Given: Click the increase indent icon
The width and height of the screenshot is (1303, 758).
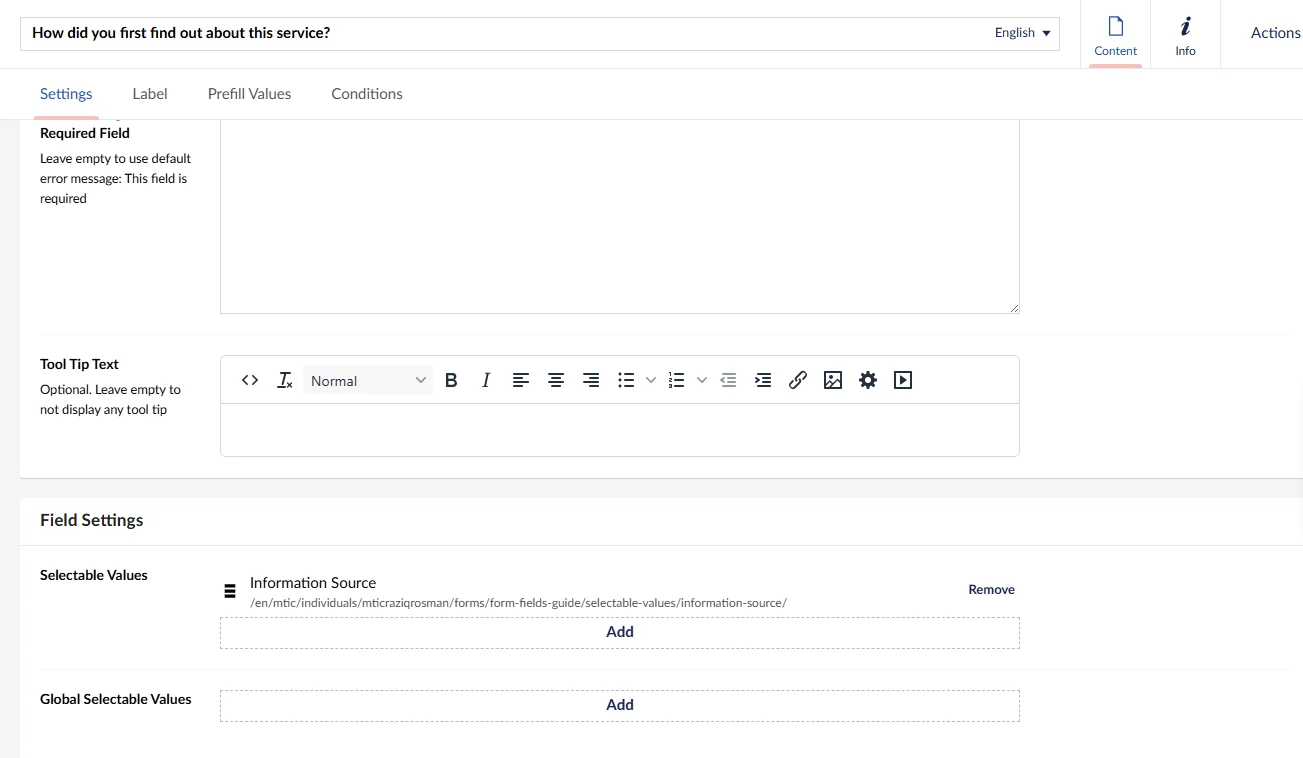Looking at the screenshot, I should point(763,380).
